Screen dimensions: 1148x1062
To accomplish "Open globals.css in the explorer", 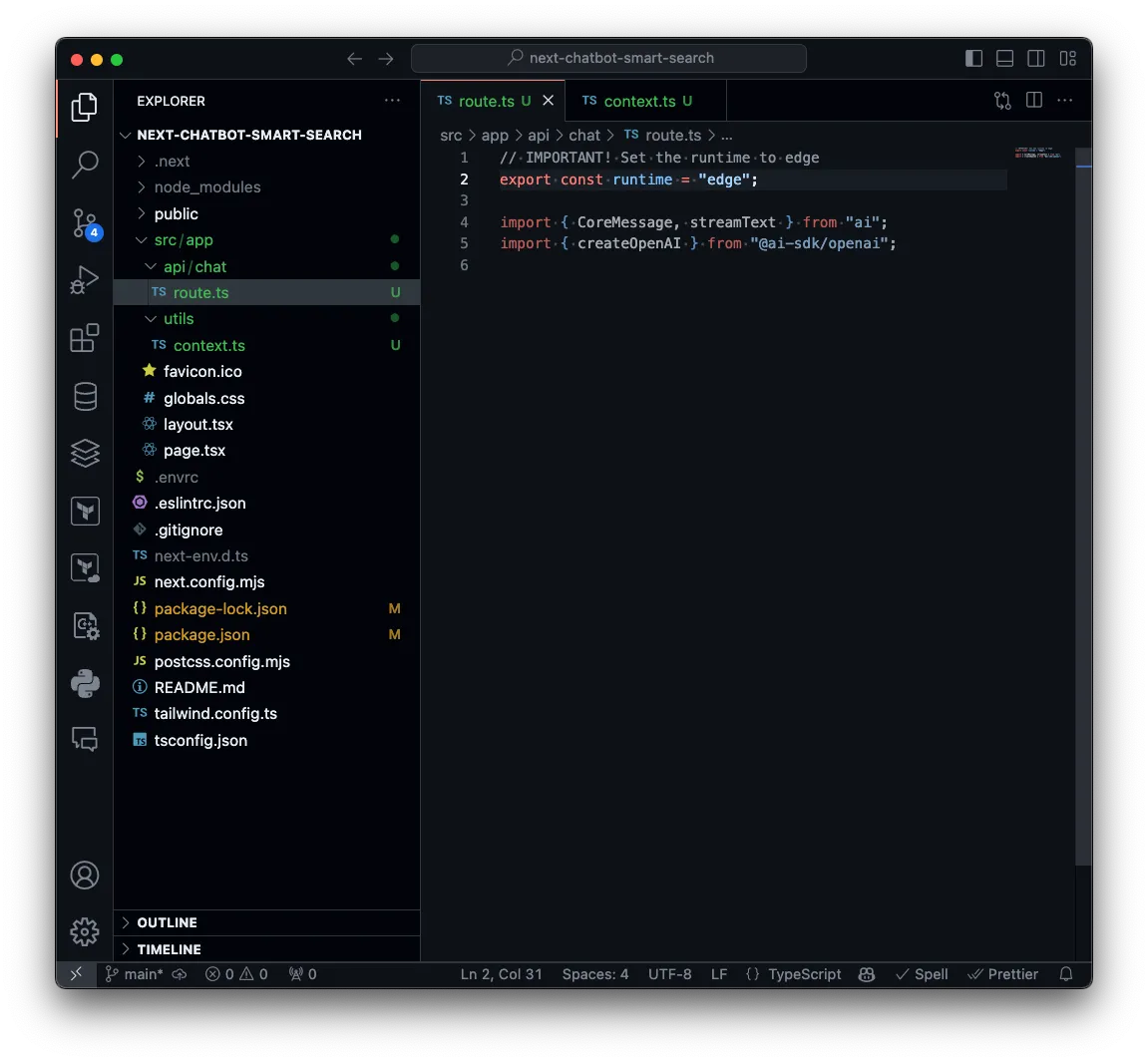I will click(267, 398).
